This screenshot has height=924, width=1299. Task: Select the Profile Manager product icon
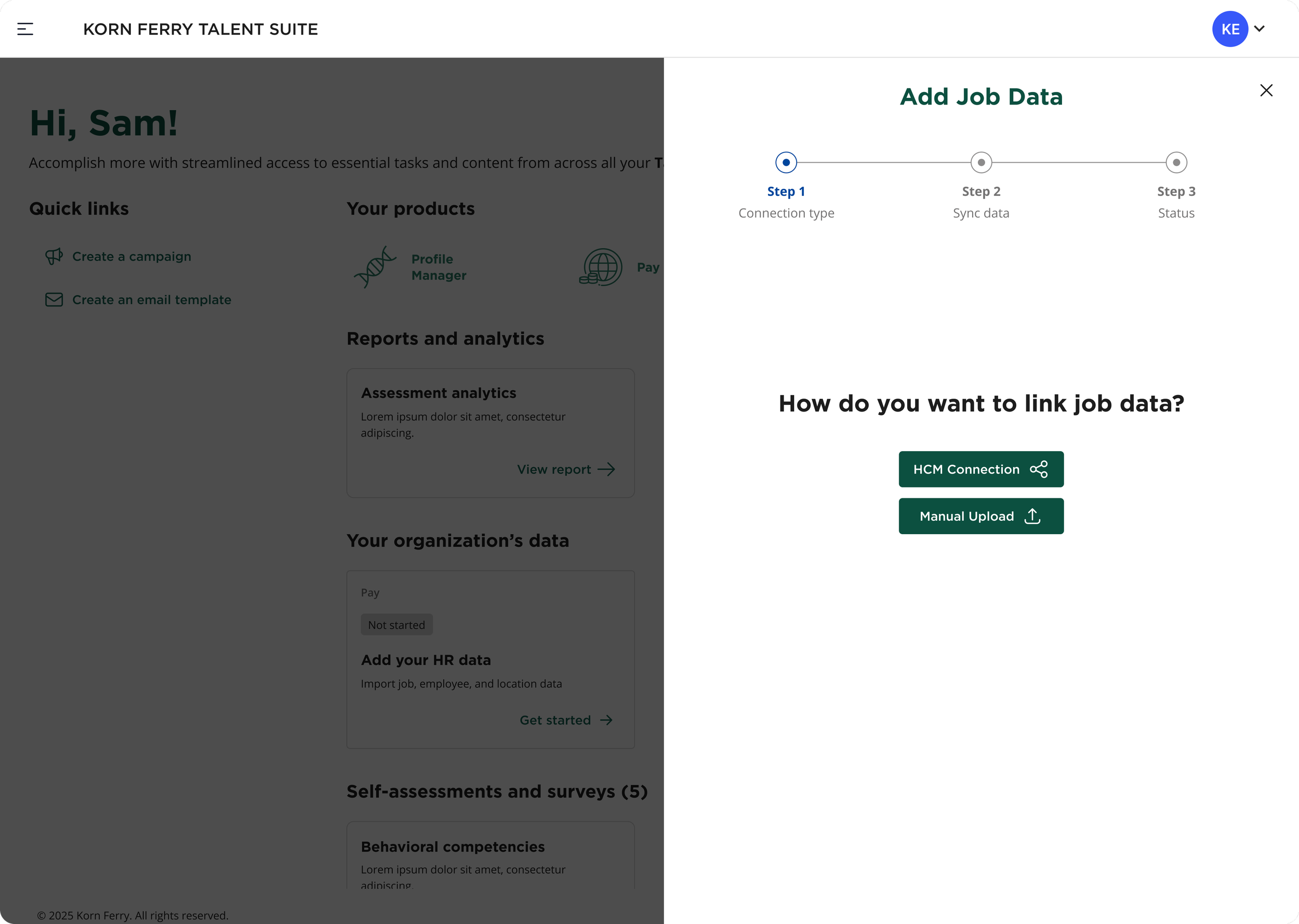coord(375,267)
